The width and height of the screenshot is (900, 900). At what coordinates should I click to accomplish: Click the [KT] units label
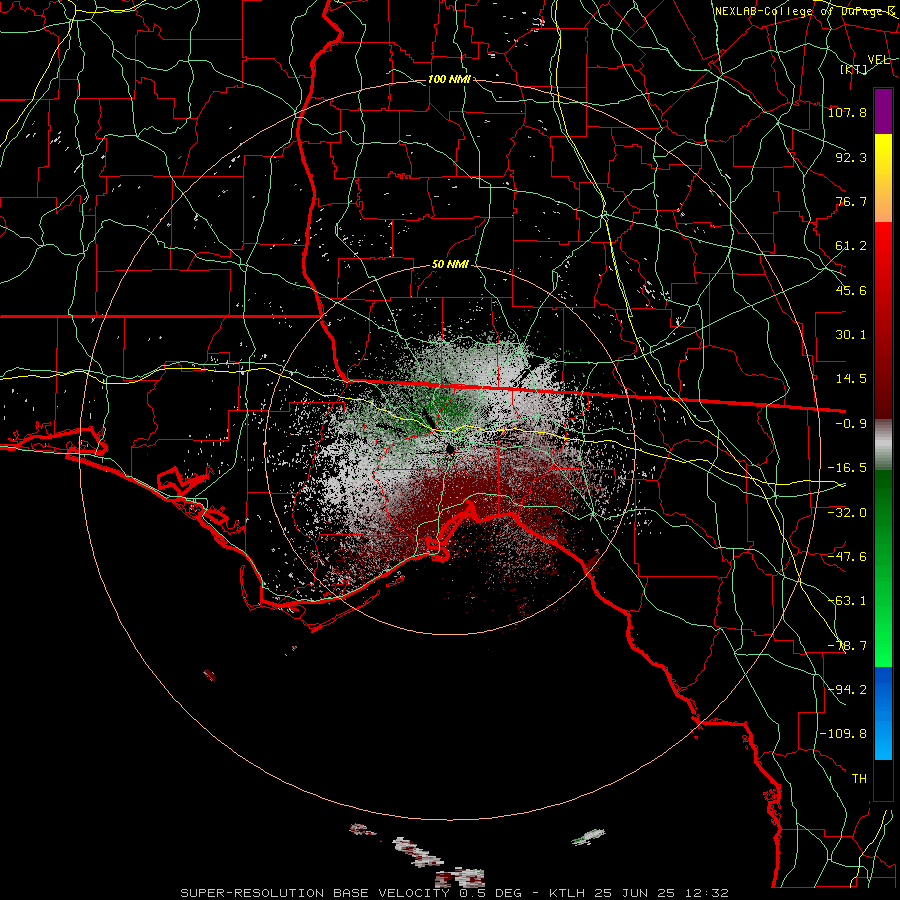(854, 69)
